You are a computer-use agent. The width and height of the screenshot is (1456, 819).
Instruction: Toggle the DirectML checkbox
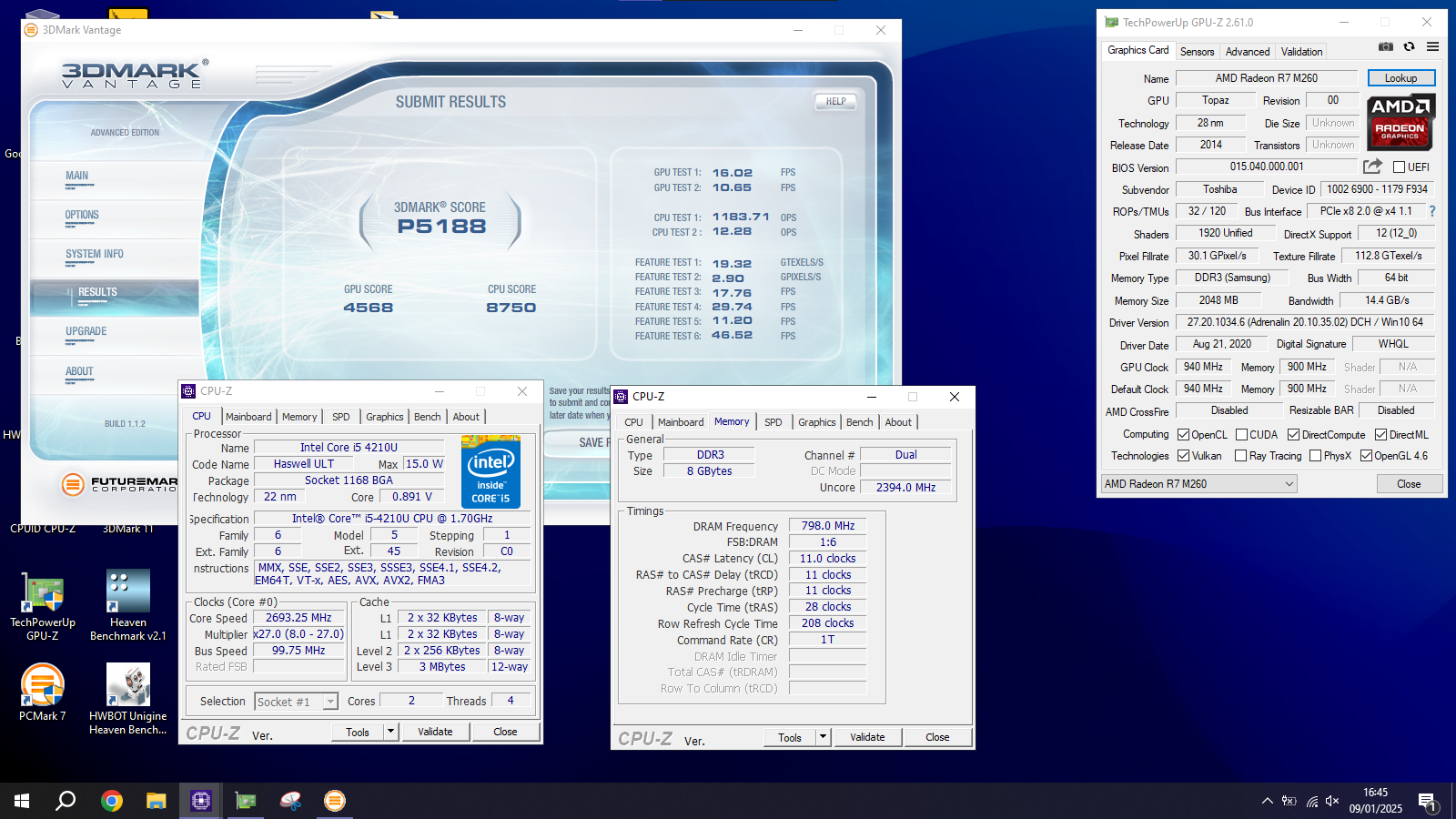[1380, 435]
